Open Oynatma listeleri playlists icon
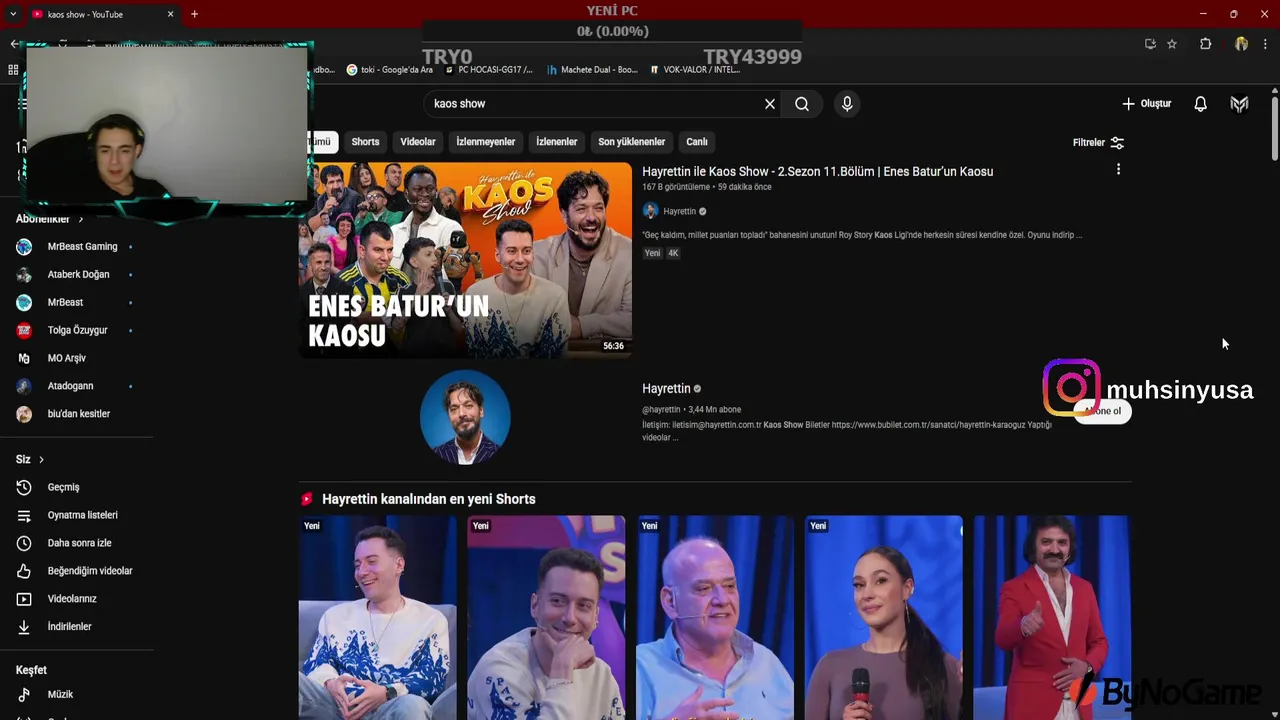This screenshot has width=1280, height=720. (x=24, y=515)
